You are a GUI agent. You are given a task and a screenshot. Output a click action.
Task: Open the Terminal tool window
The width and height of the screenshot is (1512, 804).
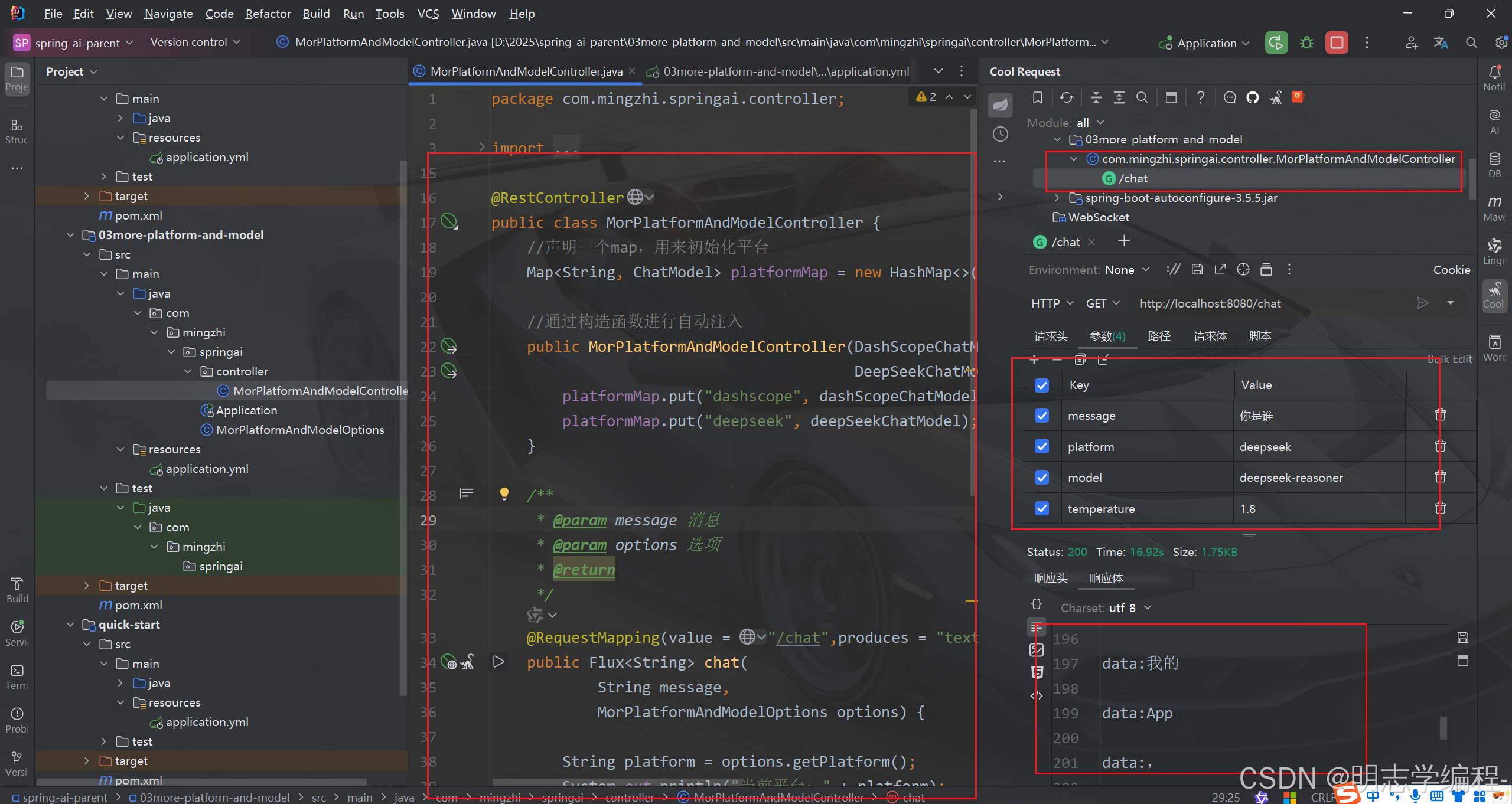(x=17, y=677)
